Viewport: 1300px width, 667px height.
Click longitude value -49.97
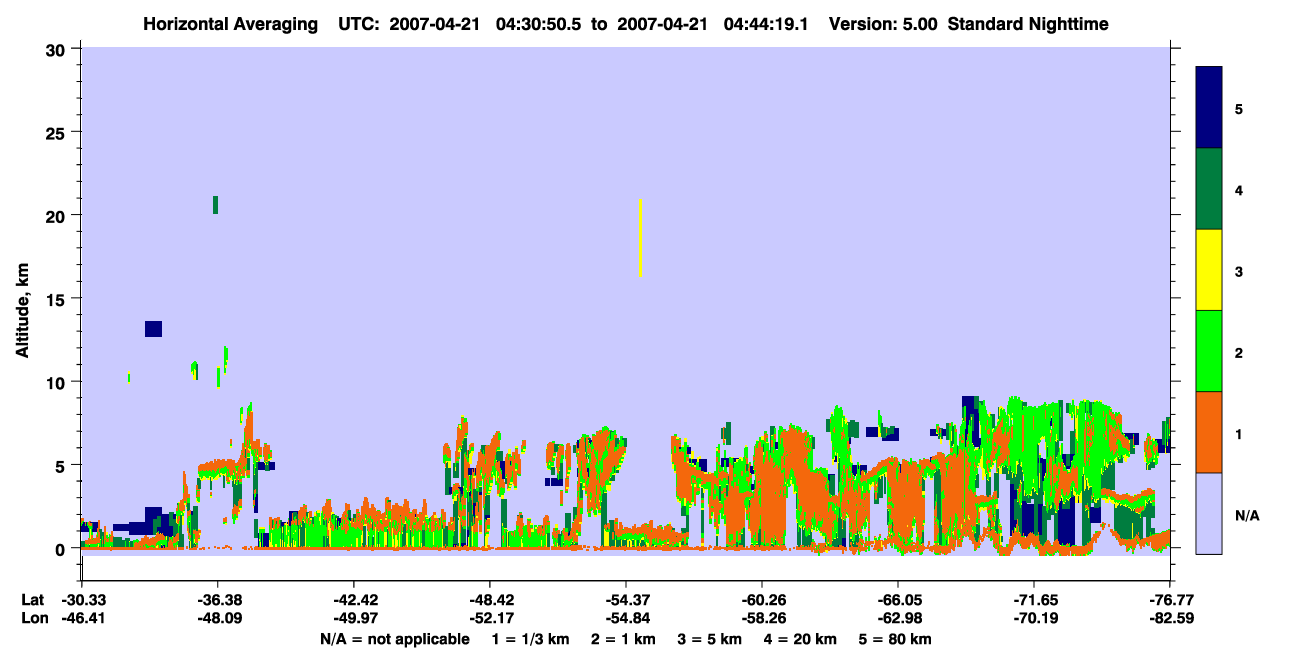[354, 618]
